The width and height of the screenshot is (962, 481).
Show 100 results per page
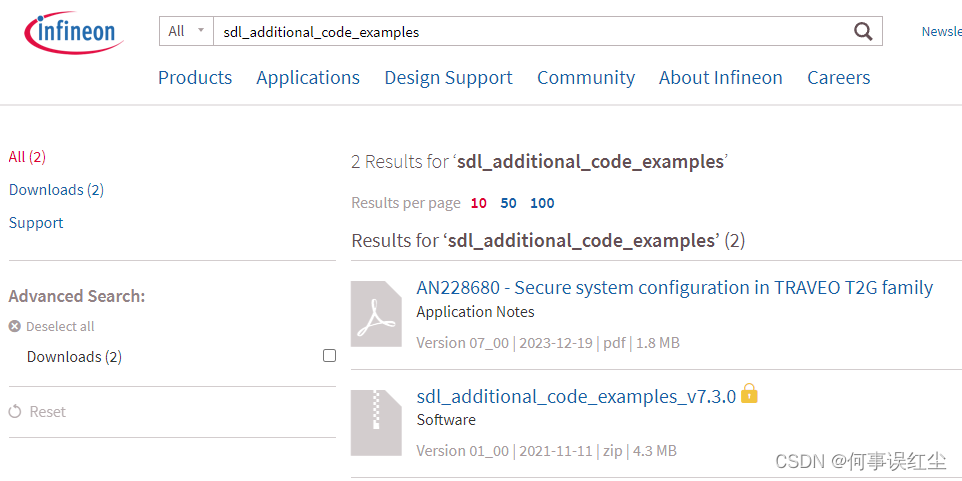tap(542, 203)
